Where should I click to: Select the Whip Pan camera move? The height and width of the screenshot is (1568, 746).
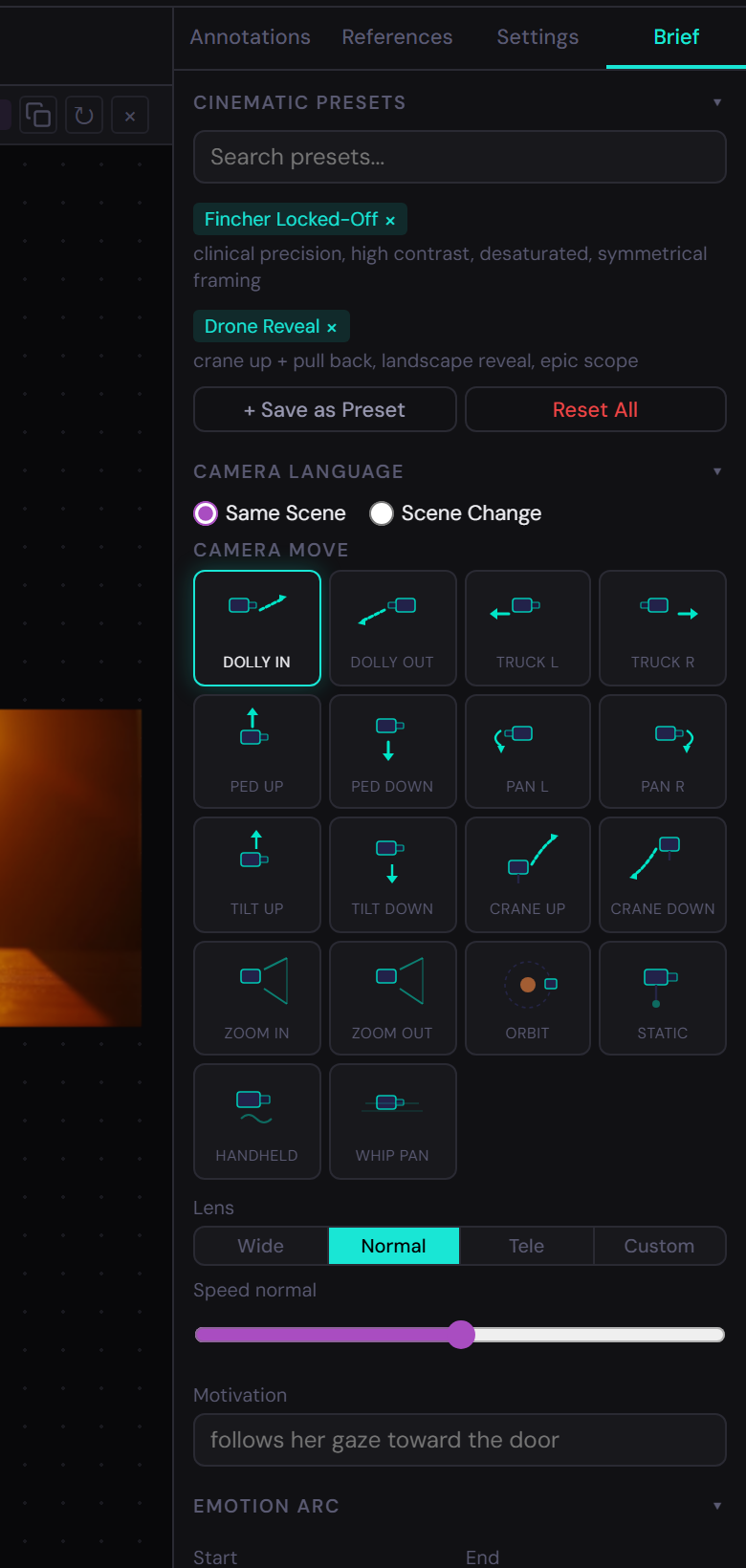[392, 1121]
